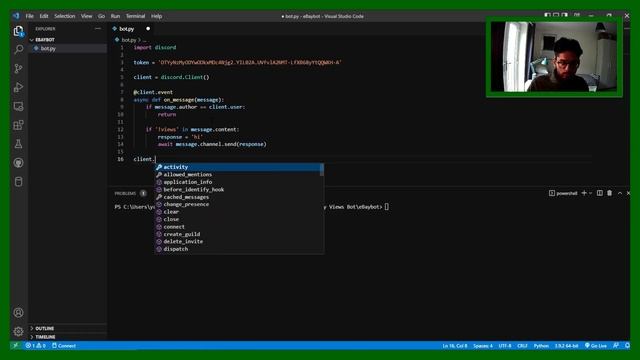Open the database cylinder icon view
640x360 pixels.
(x=18, y=182)
